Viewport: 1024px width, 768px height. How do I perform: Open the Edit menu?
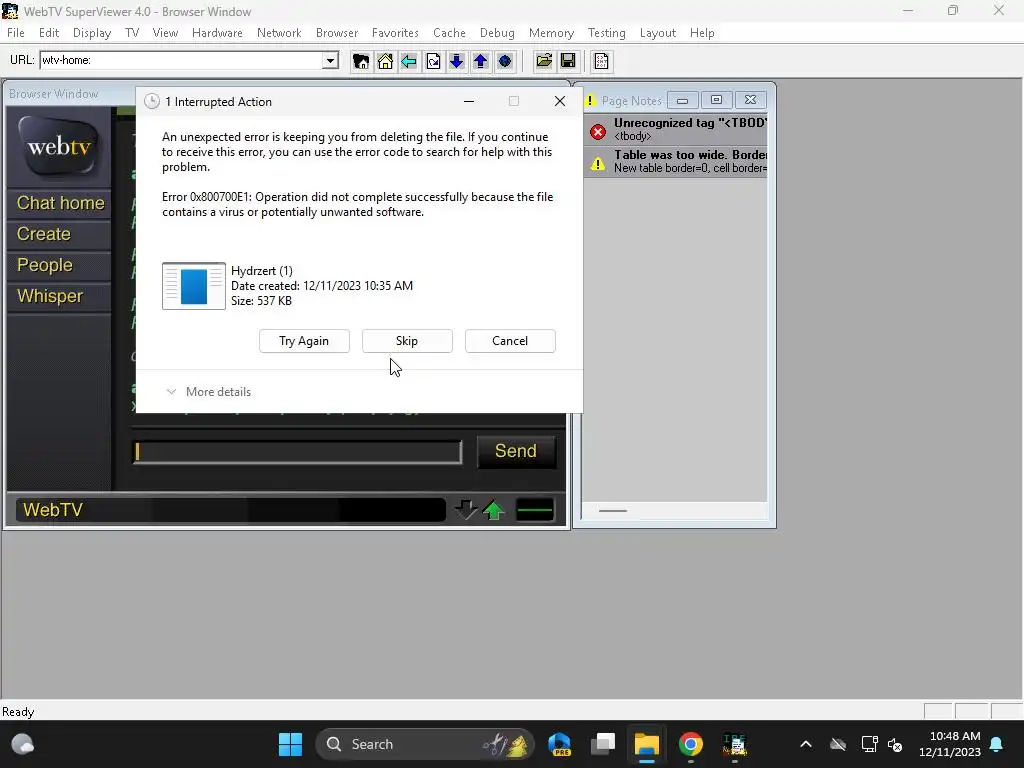(x=49, y=33)
